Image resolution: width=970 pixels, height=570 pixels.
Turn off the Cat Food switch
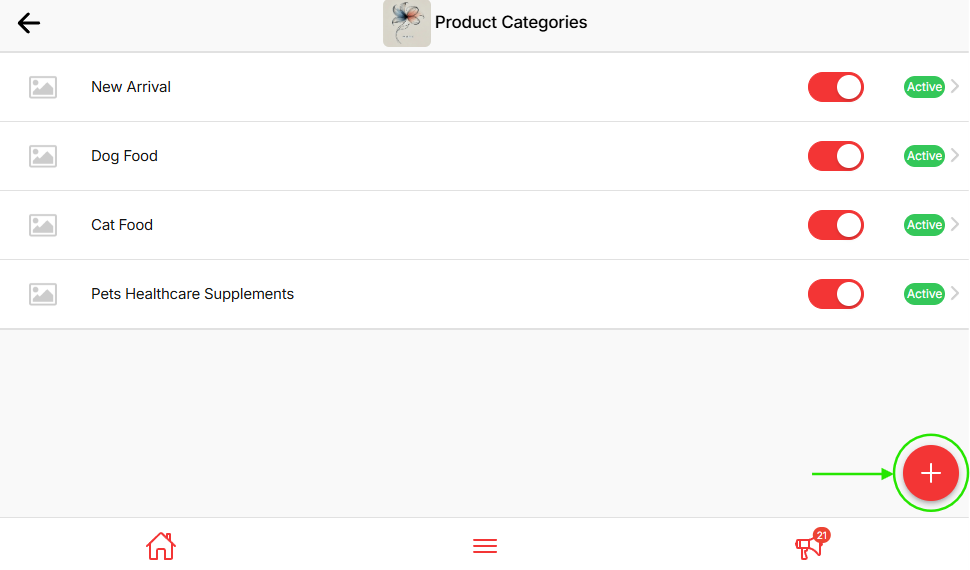point(835,225)
